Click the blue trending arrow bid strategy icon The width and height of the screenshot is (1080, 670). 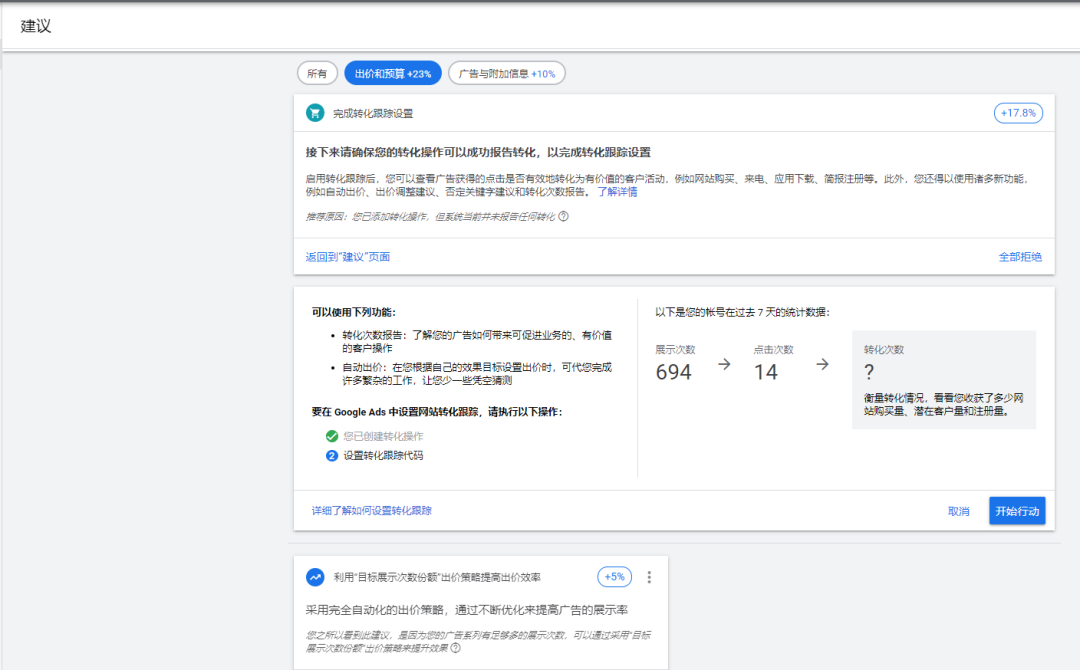(315, 577)
